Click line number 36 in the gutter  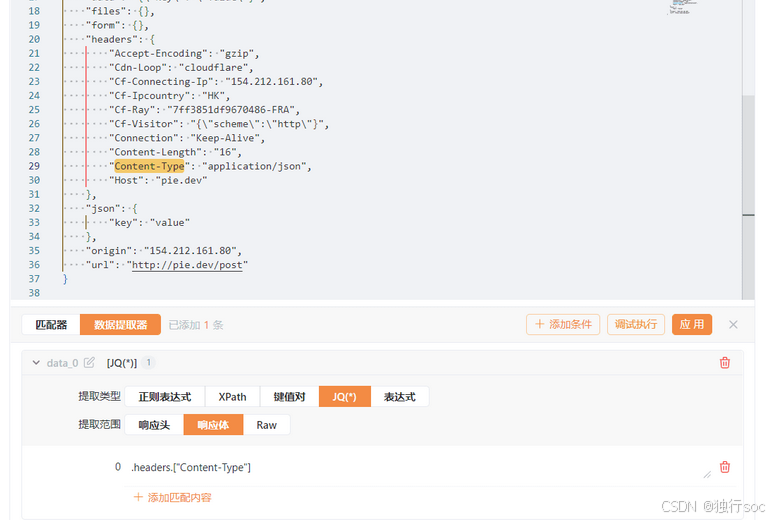tap(34, 265)
